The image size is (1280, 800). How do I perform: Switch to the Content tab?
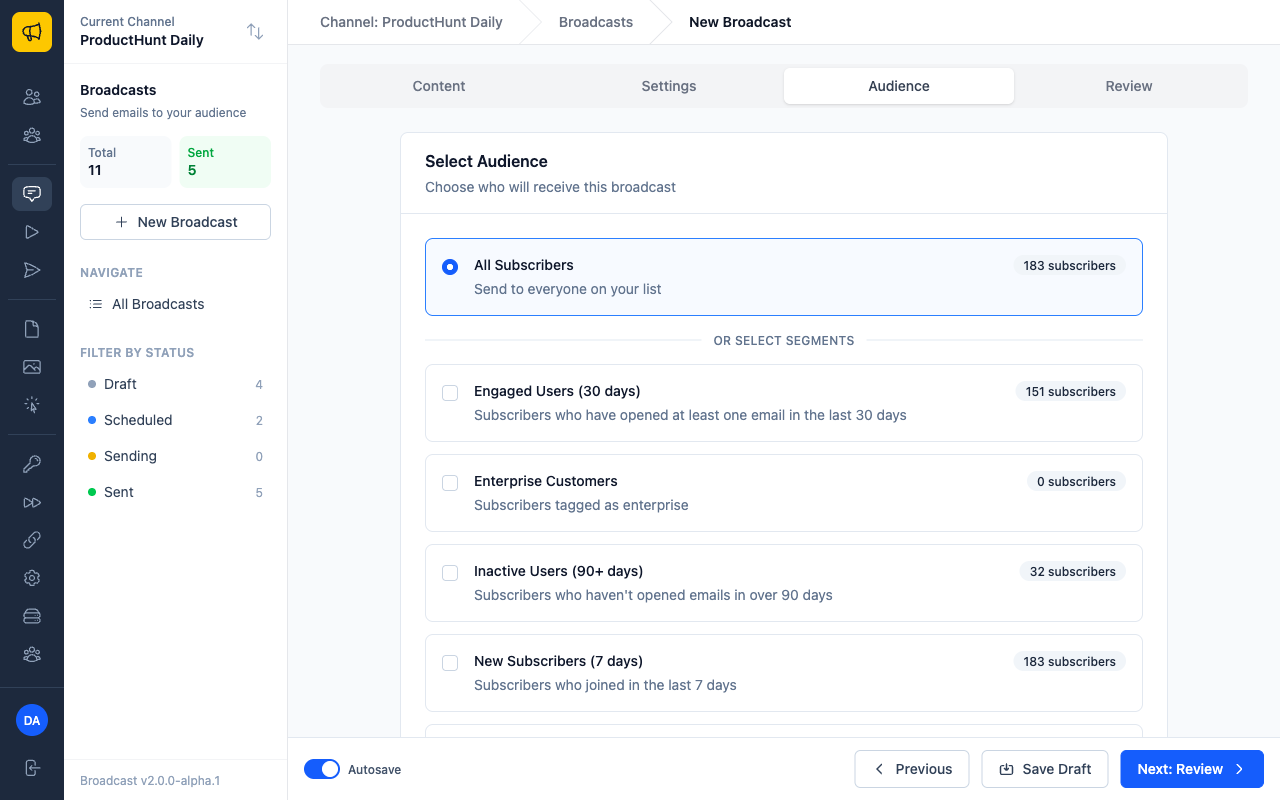point(439,86)
